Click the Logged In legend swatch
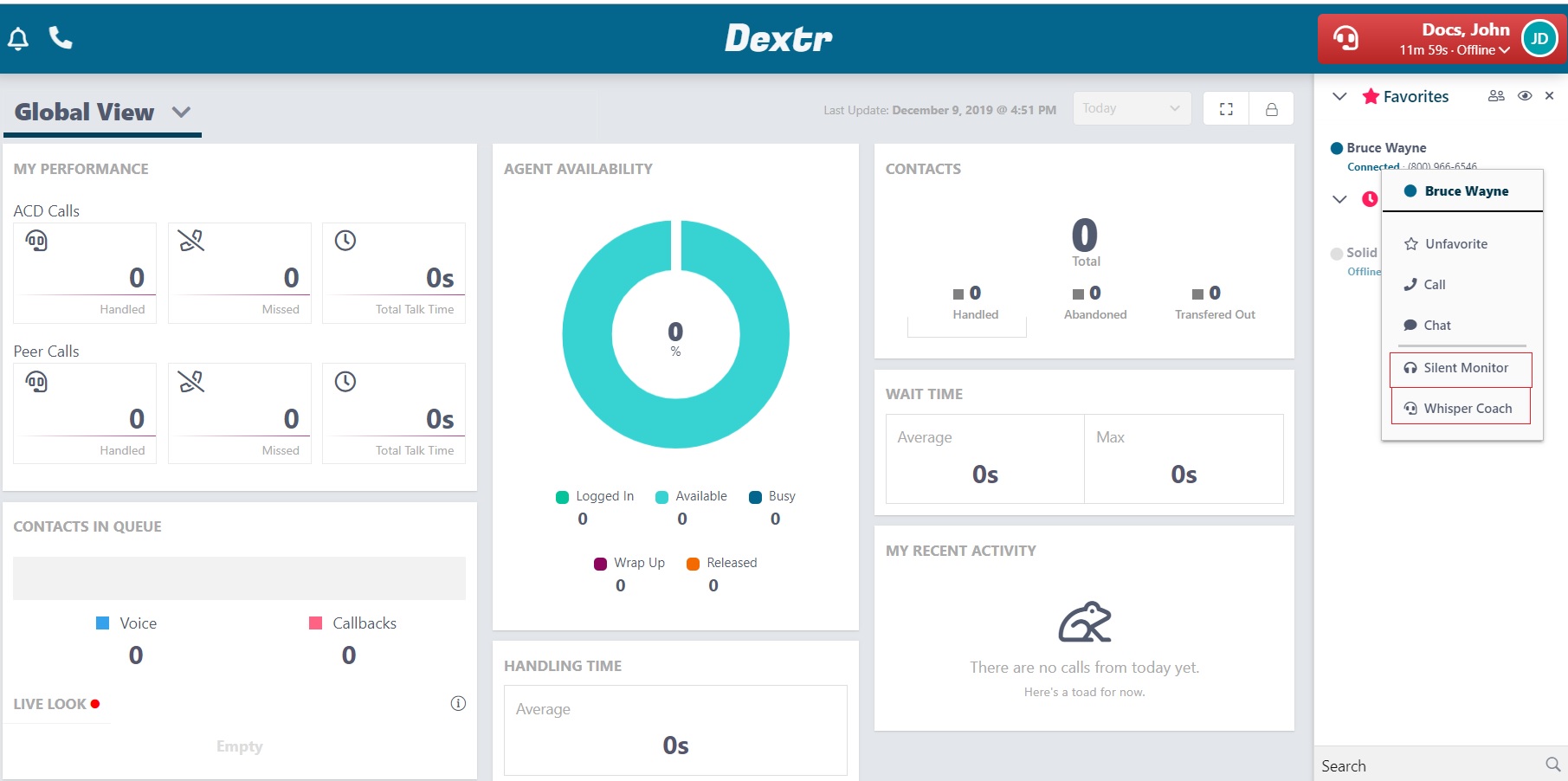 click(562, 497)
